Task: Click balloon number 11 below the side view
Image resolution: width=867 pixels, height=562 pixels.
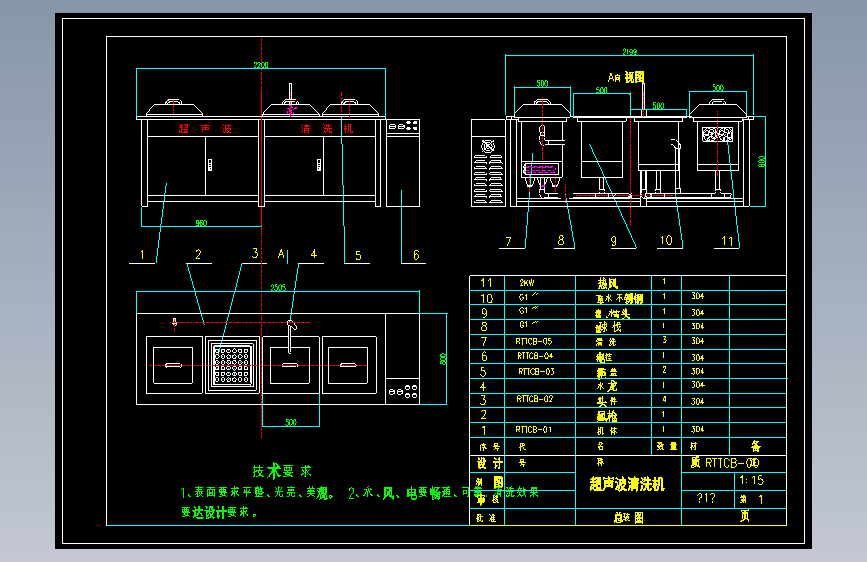Action: 727,241
